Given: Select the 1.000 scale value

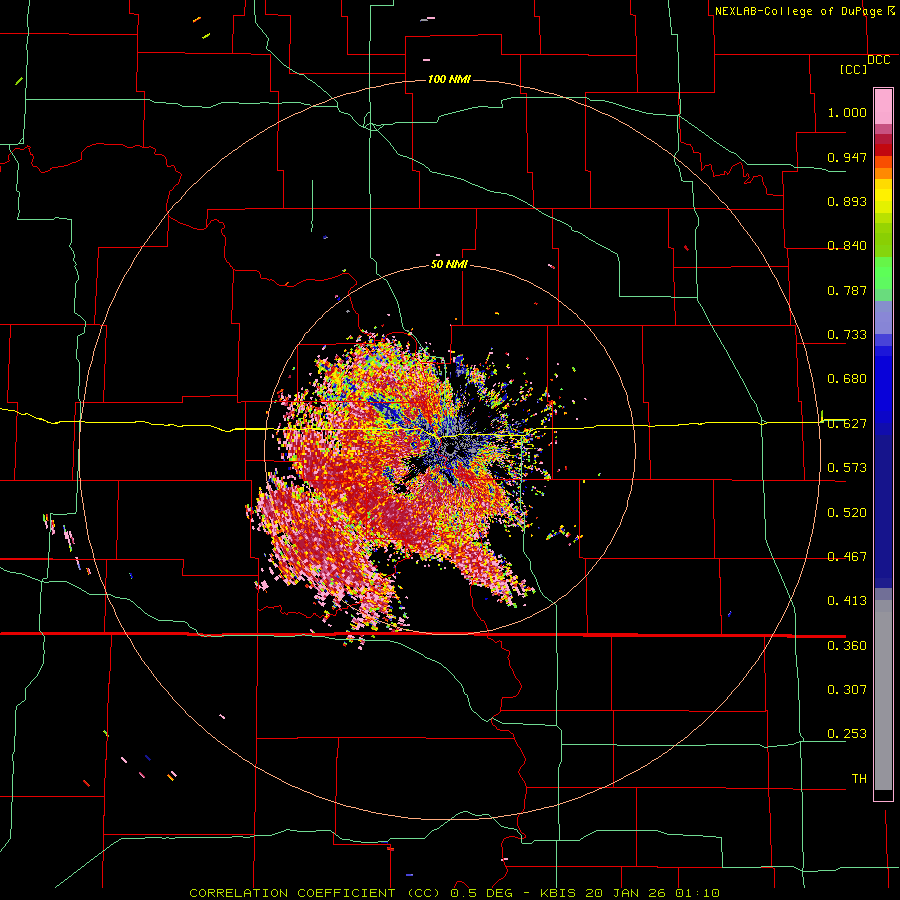Looking at the screenshot, I should pyautogui.click(x=847, y=112).
